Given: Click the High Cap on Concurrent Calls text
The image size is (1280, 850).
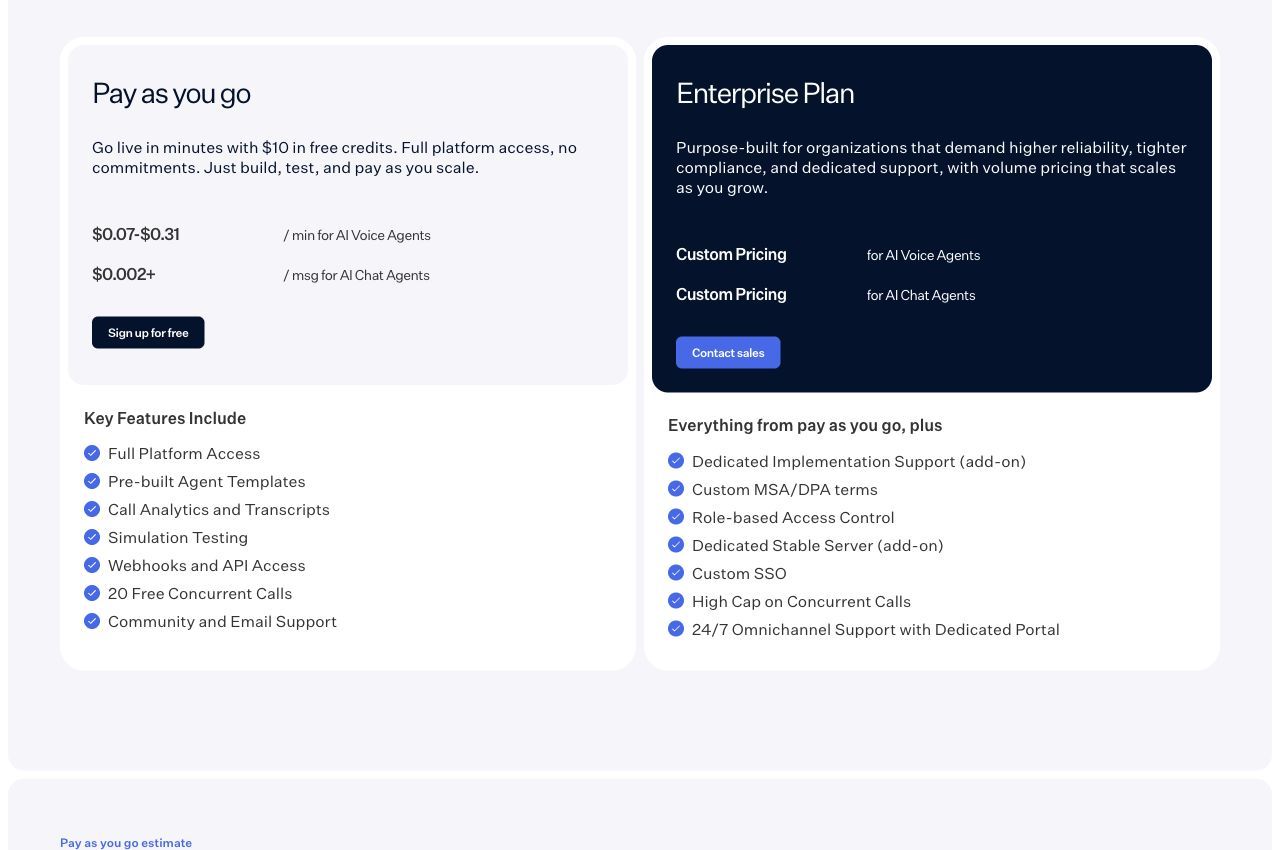Looking at the screenshot, I should [x=801, y=601].
